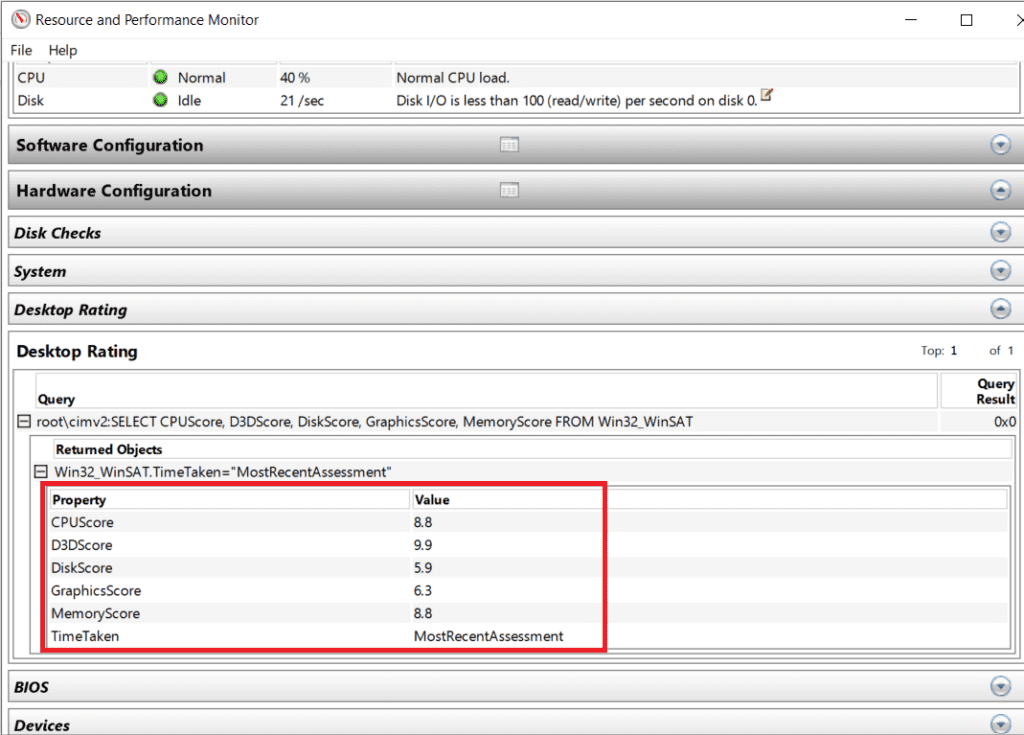This screenshot has height=735, width=1024.
Task: Click the CPU 40 % value
Action: coord(295,78)
